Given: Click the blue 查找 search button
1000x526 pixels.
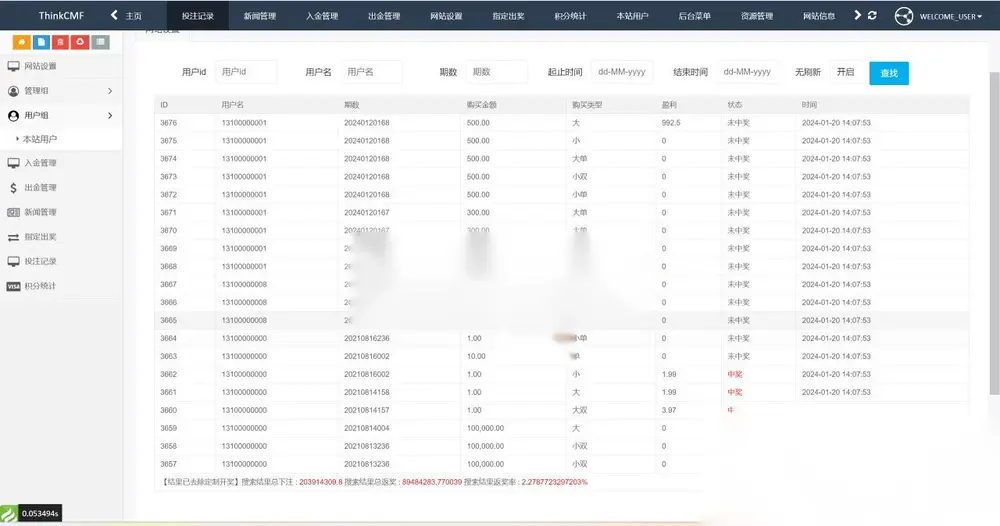Looking at the screenshot, I should pyautogui.click(x=889, y=73).
